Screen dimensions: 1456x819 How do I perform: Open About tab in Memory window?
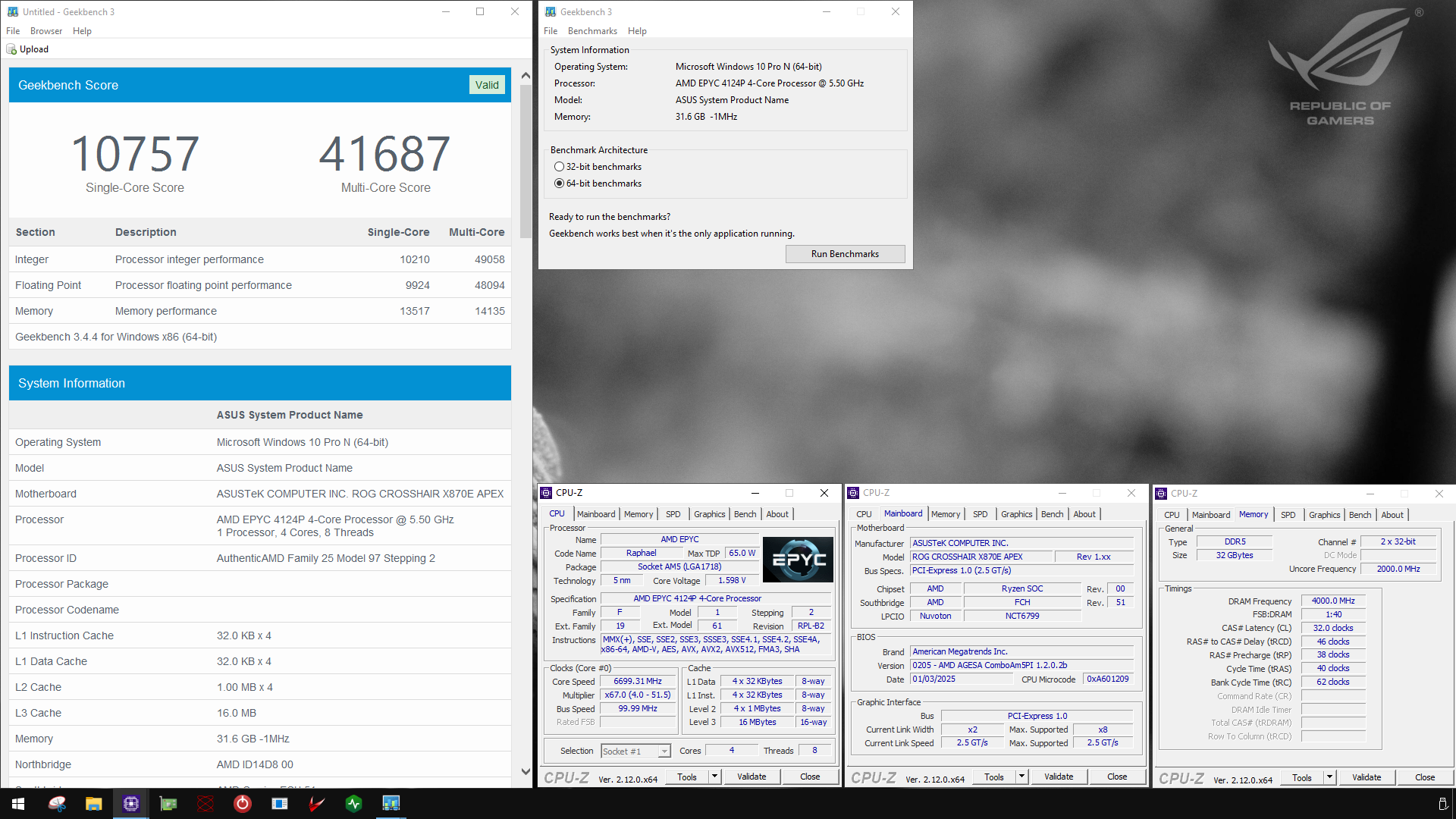click(1392, 515)
